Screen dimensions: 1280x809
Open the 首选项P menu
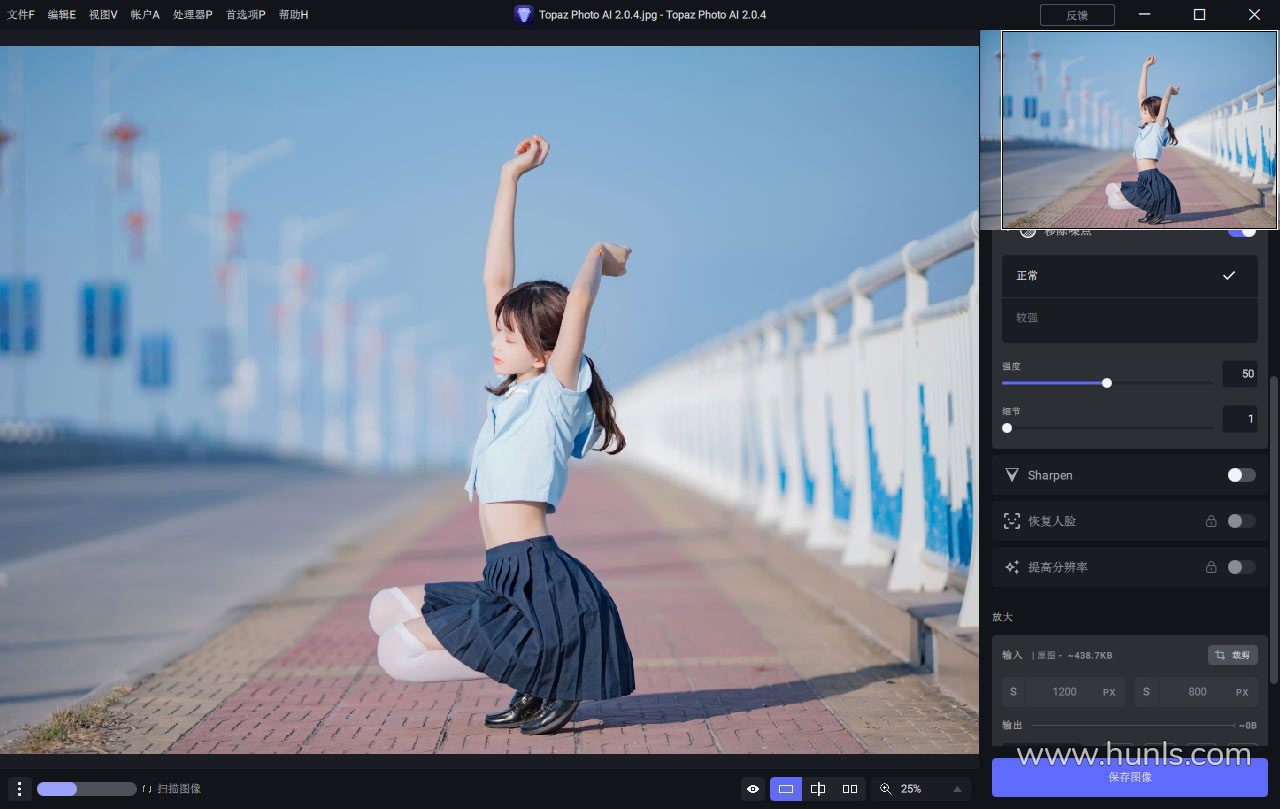(245, 15)
